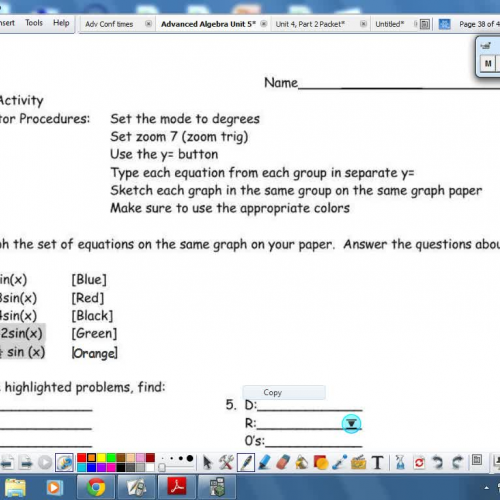Image resolution: width=500 pixels, height=500 pixels.
Task: Close the Unit 4, Part 2 Packet tab
Action: point(364,24)
